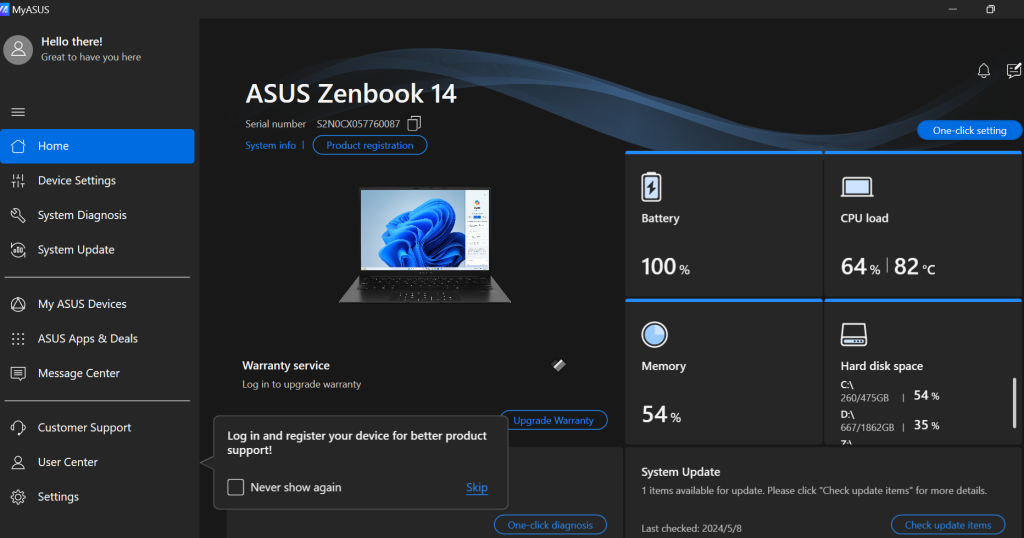This screenshot has height=538, width=1024.
Task: Click the notification bell icon
Action: tap(983, 70)
